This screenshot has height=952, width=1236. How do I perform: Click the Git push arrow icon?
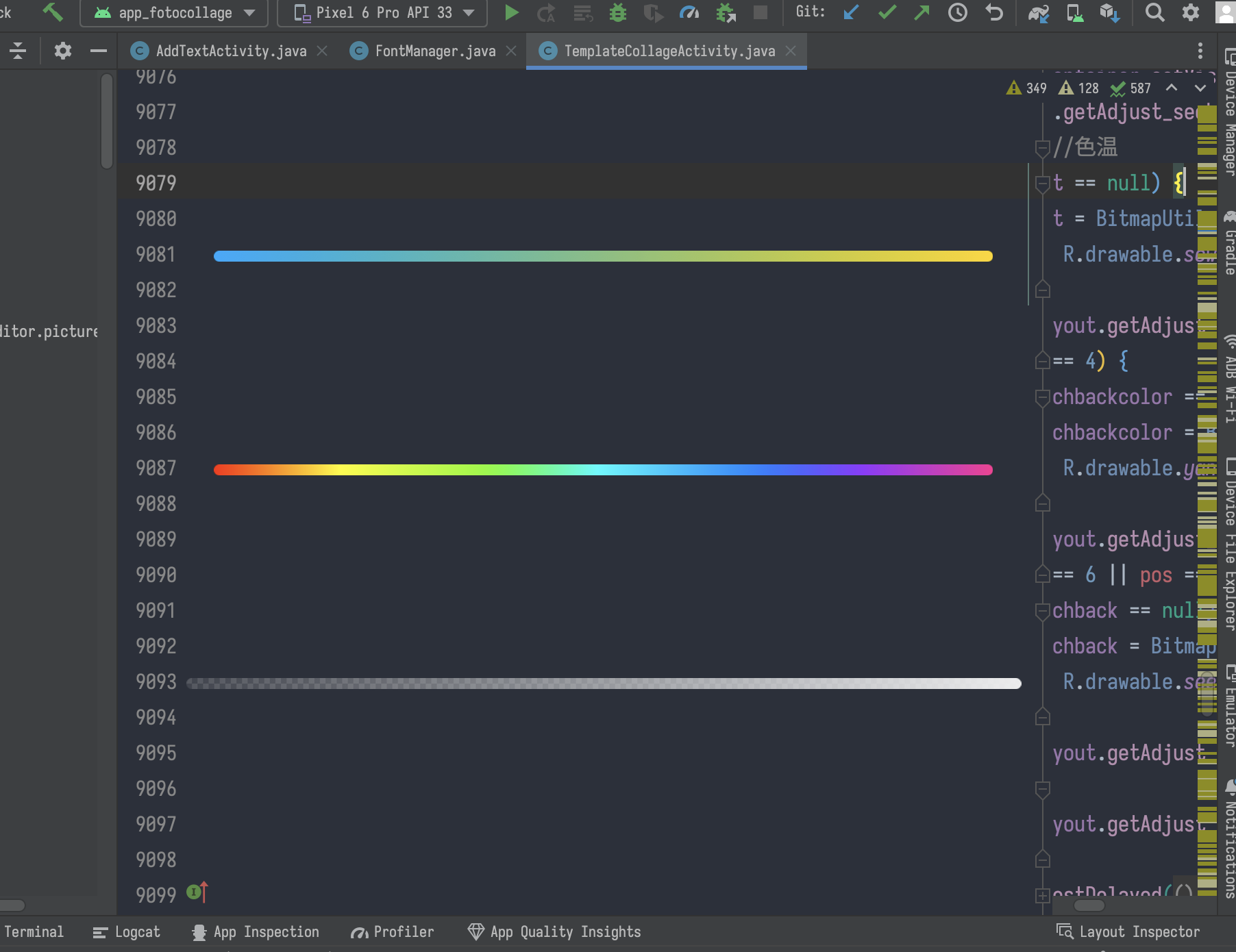[x=922, y=12]
